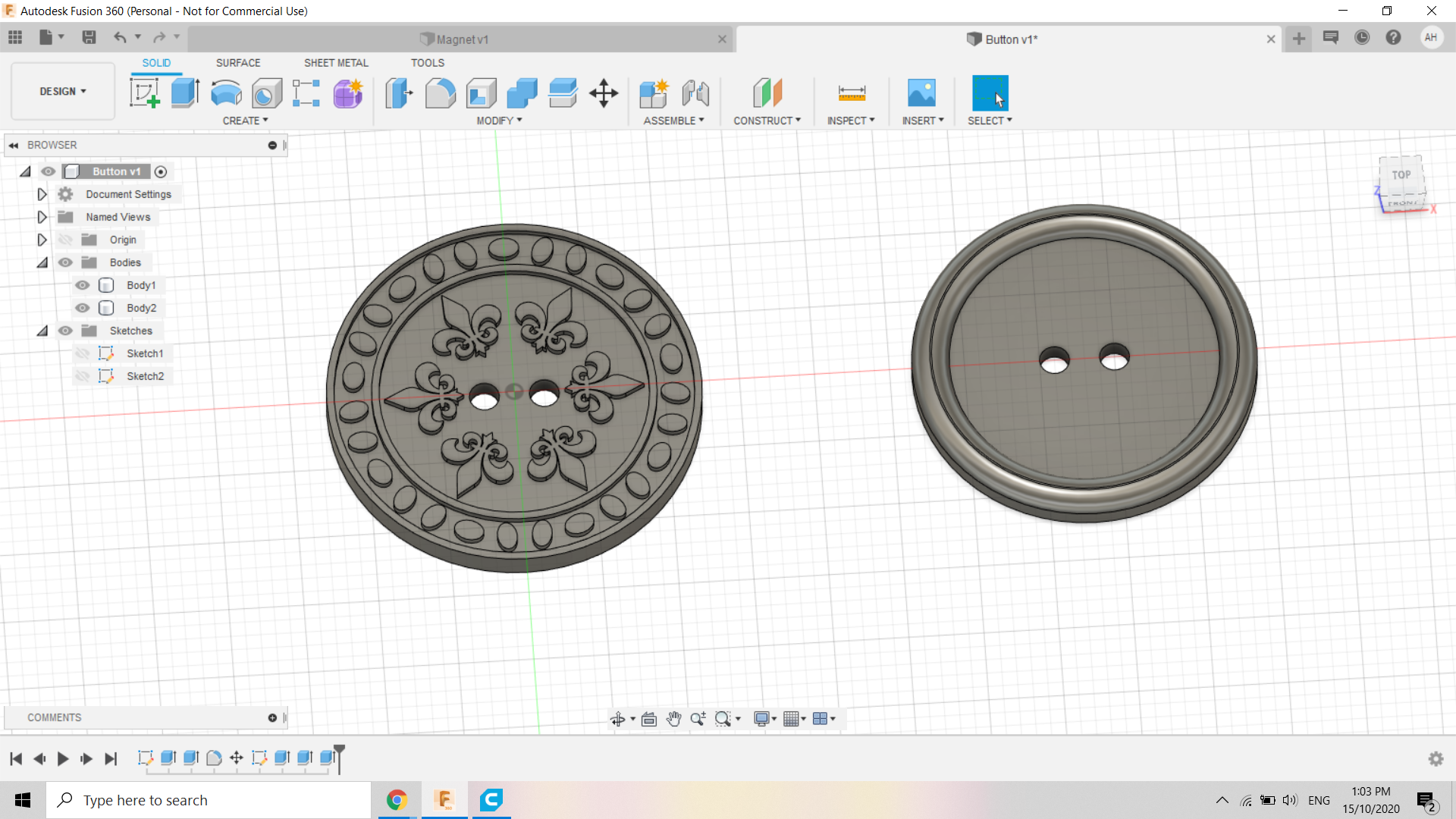The image size is (1456, 819).
Task: Open the Shell tool
Action: coord(481,92)
